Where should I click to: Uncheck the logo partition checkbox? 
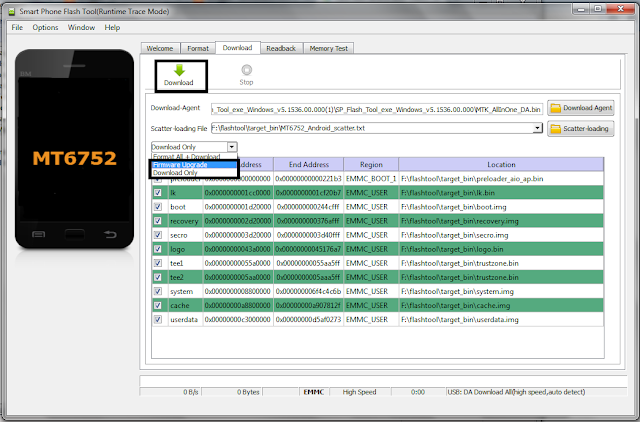click(x=158, y=249)
